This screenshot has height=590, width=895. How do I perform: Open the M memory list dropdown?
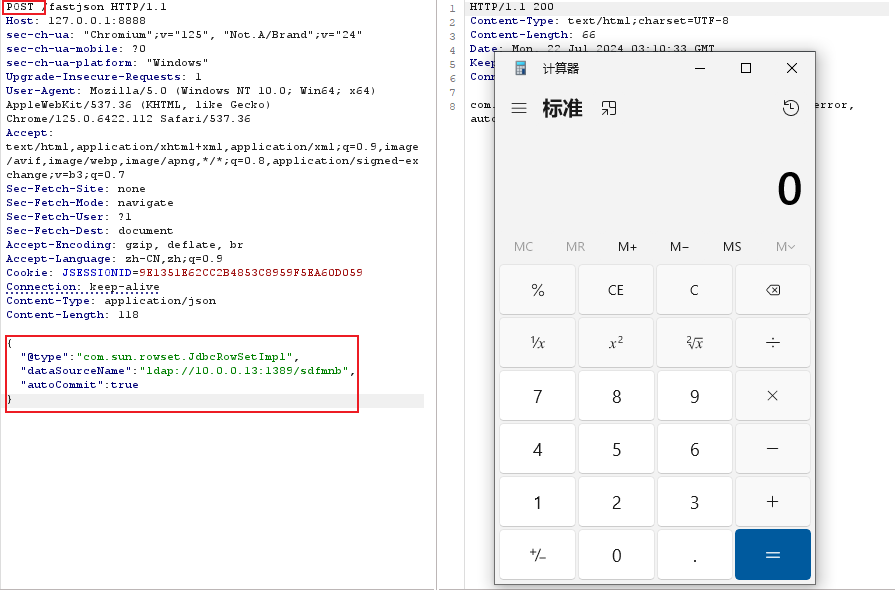[785, 246]
